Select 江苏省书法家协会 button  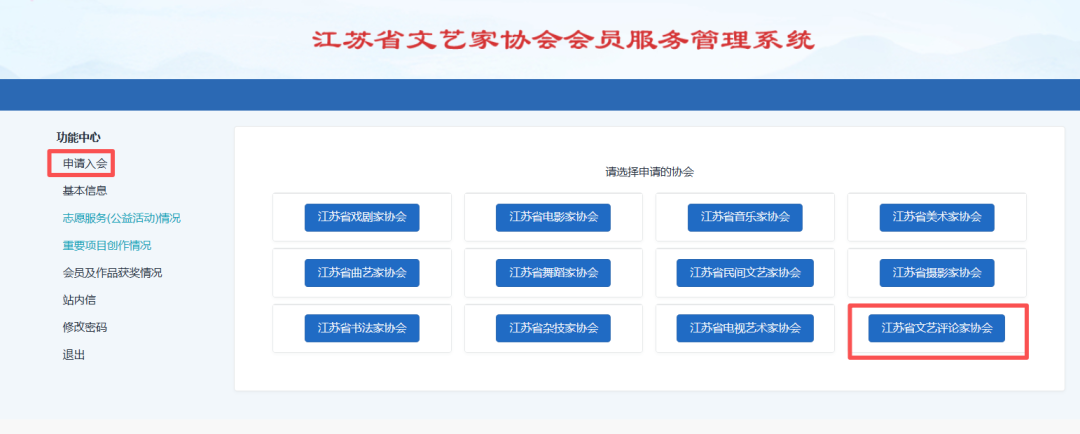[361, 328]
